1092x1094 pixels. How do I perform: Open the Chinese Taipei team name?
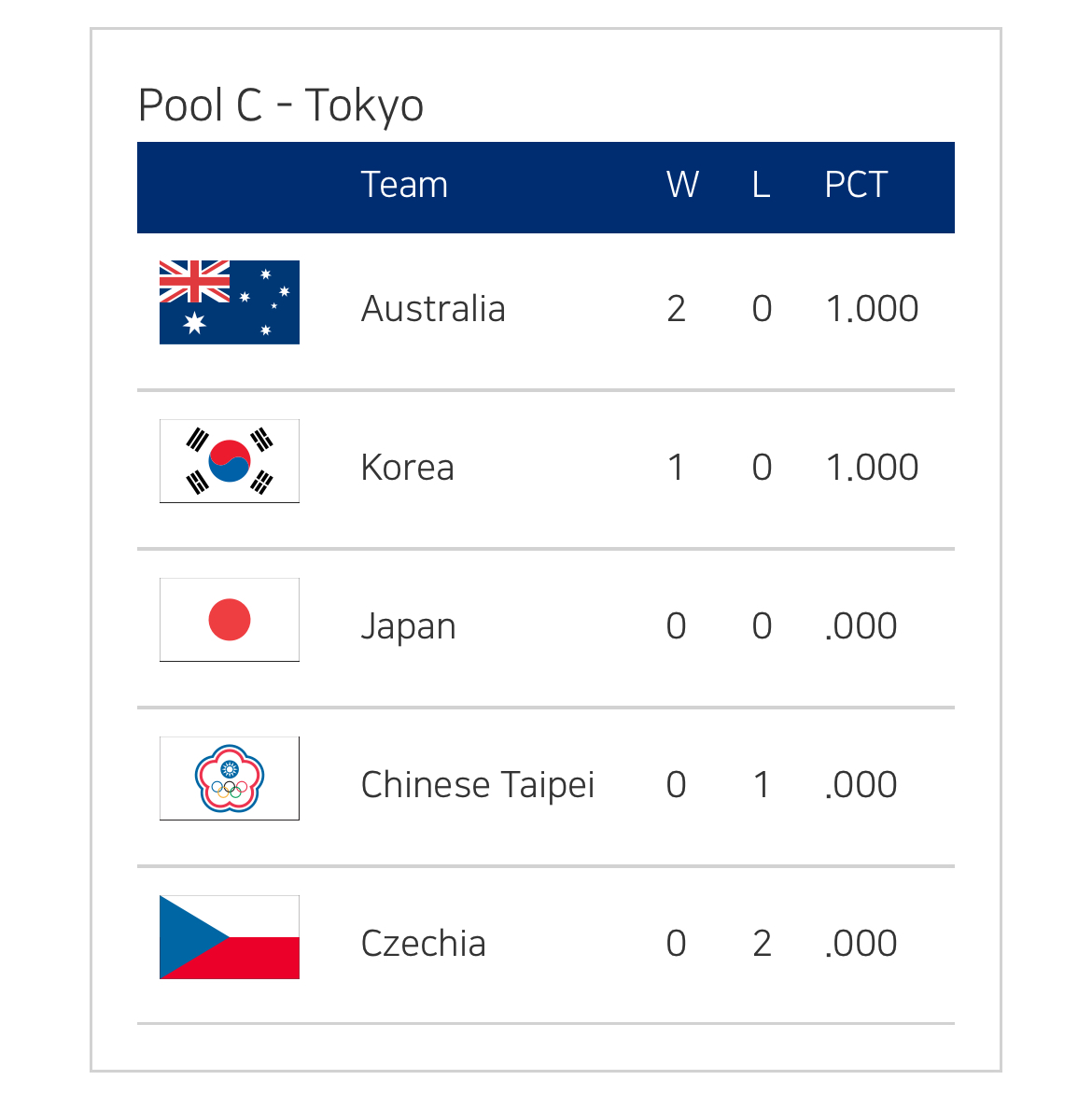tap(477, 785)
